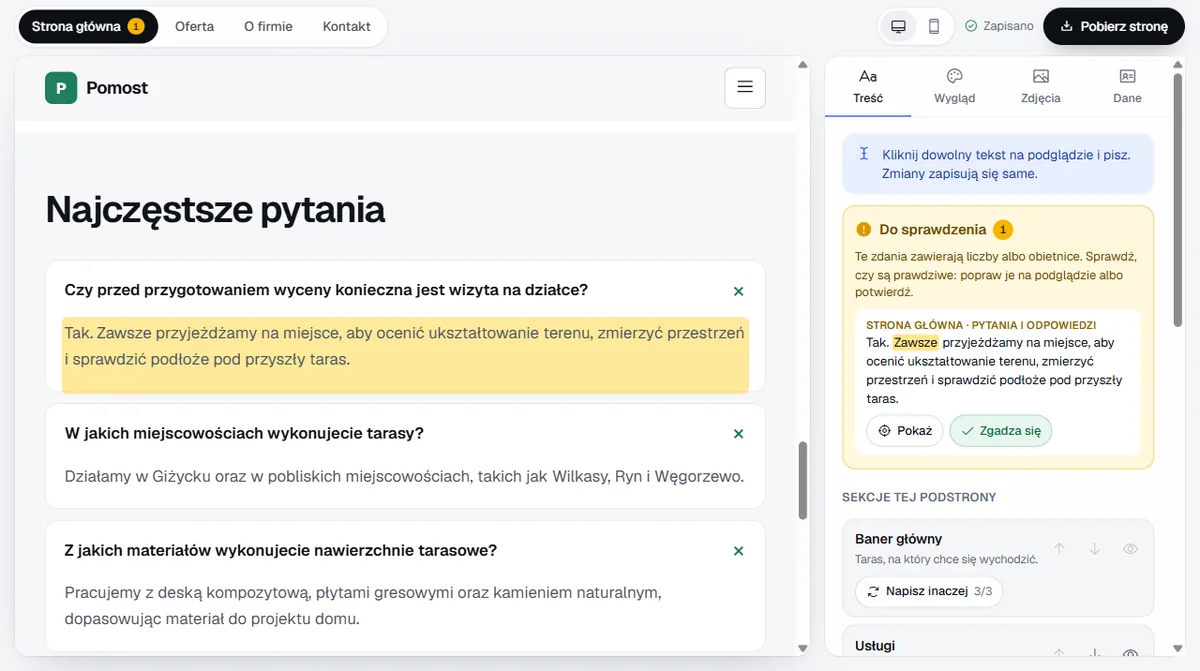The width and height of the screenshot is (1200, 671).
Task: Click the preview vertical scrollbar thumb
Action: tap(803, 480)
